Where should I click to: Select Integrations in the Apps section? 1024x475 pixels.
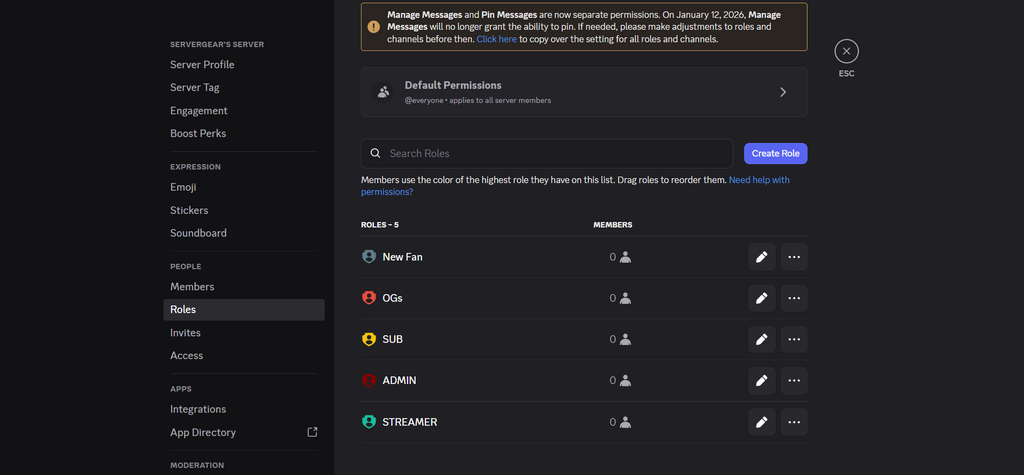click(x=198, y=409)
